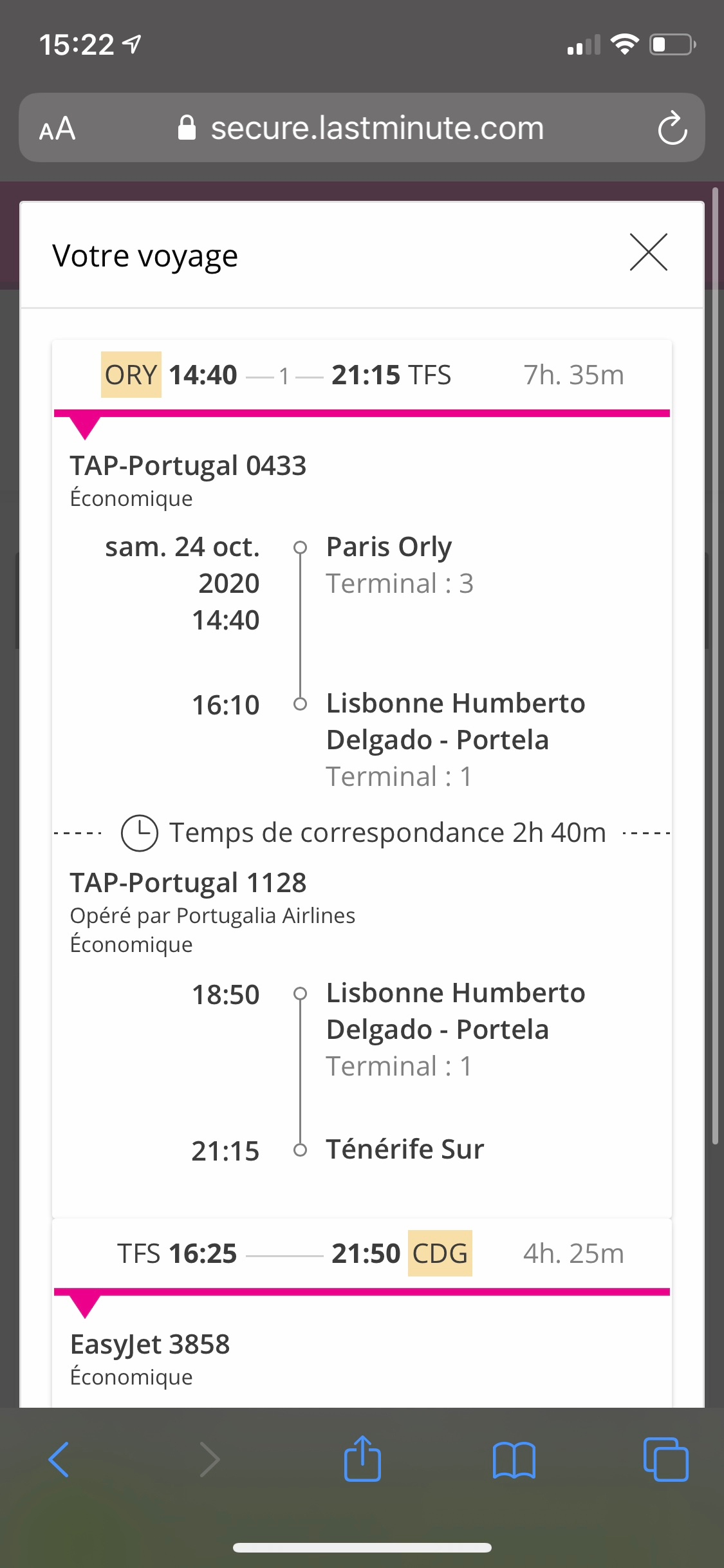Tap the lock icon in address bar
The height and width of the screenshot is (1568, 724).
pos(187,128)
